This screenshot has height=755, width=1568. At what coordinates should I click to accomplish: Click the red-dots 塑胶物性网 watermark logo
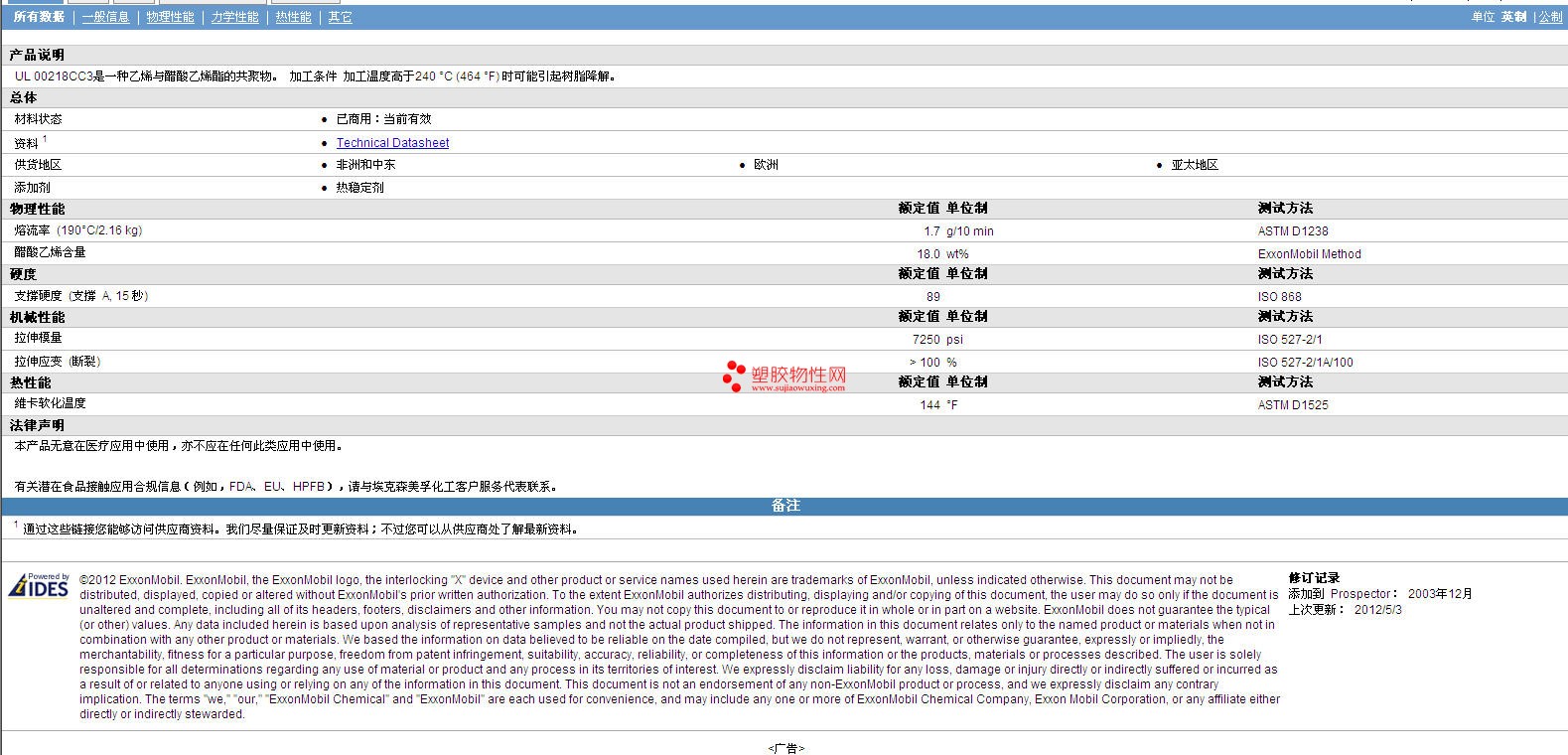click(x=784, y=377)
